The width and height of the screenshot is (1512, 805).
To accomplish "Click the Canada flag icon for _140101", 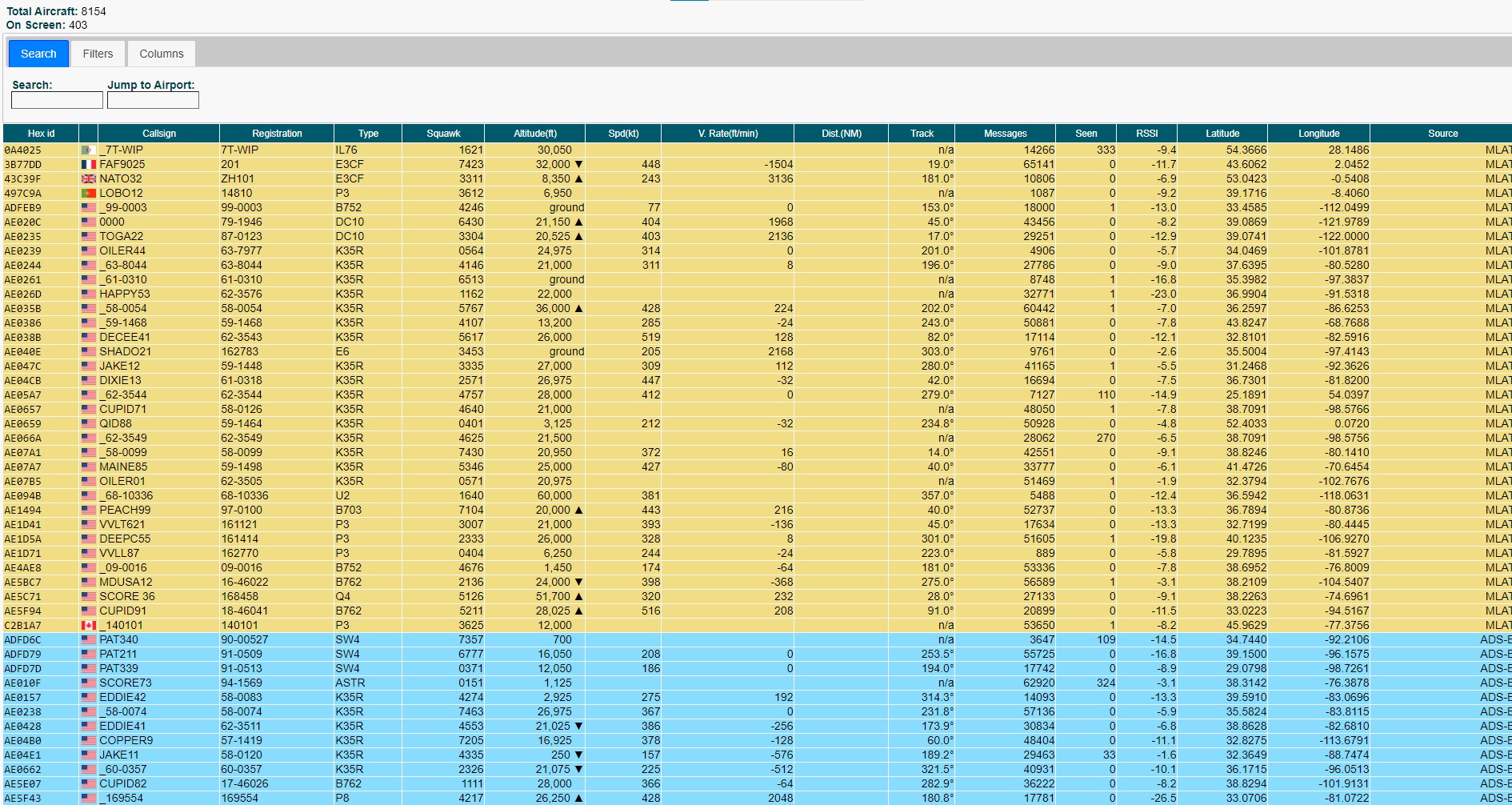I will 88,626.
